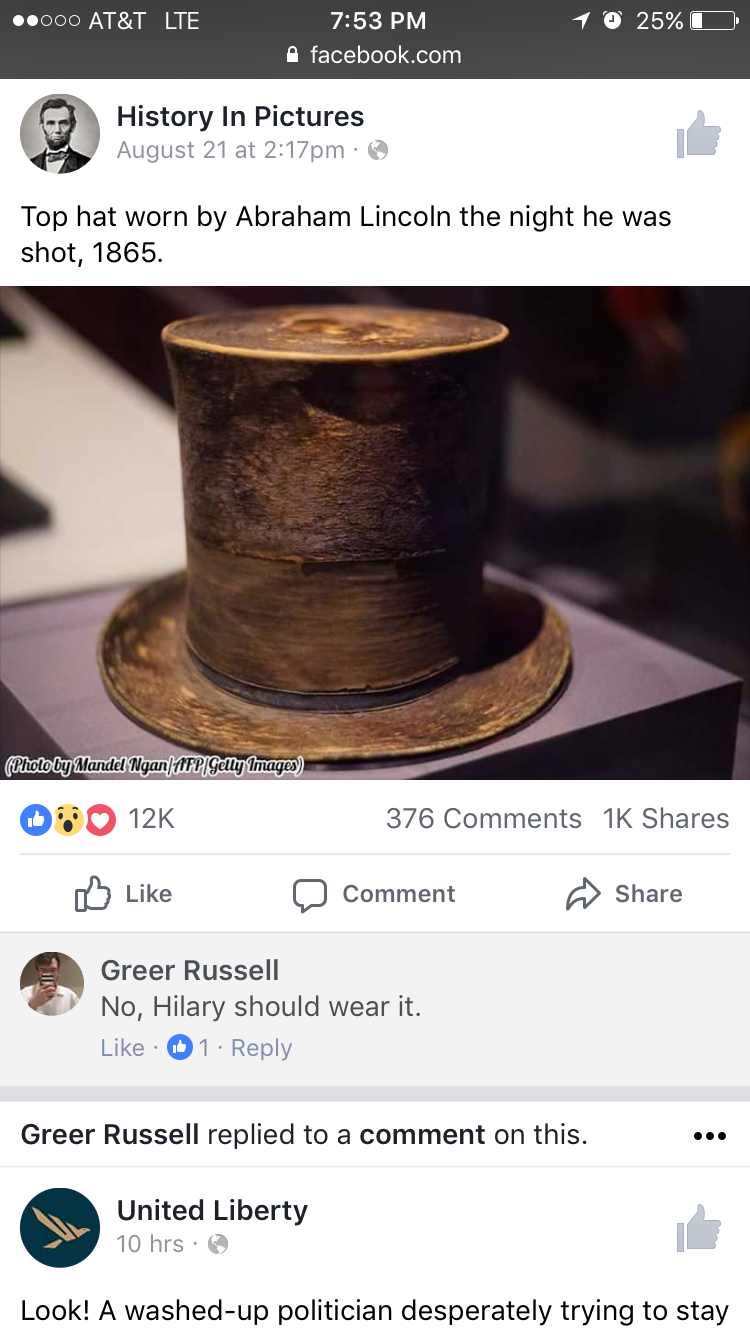View all 376 Comments

(x=484, y=819)
